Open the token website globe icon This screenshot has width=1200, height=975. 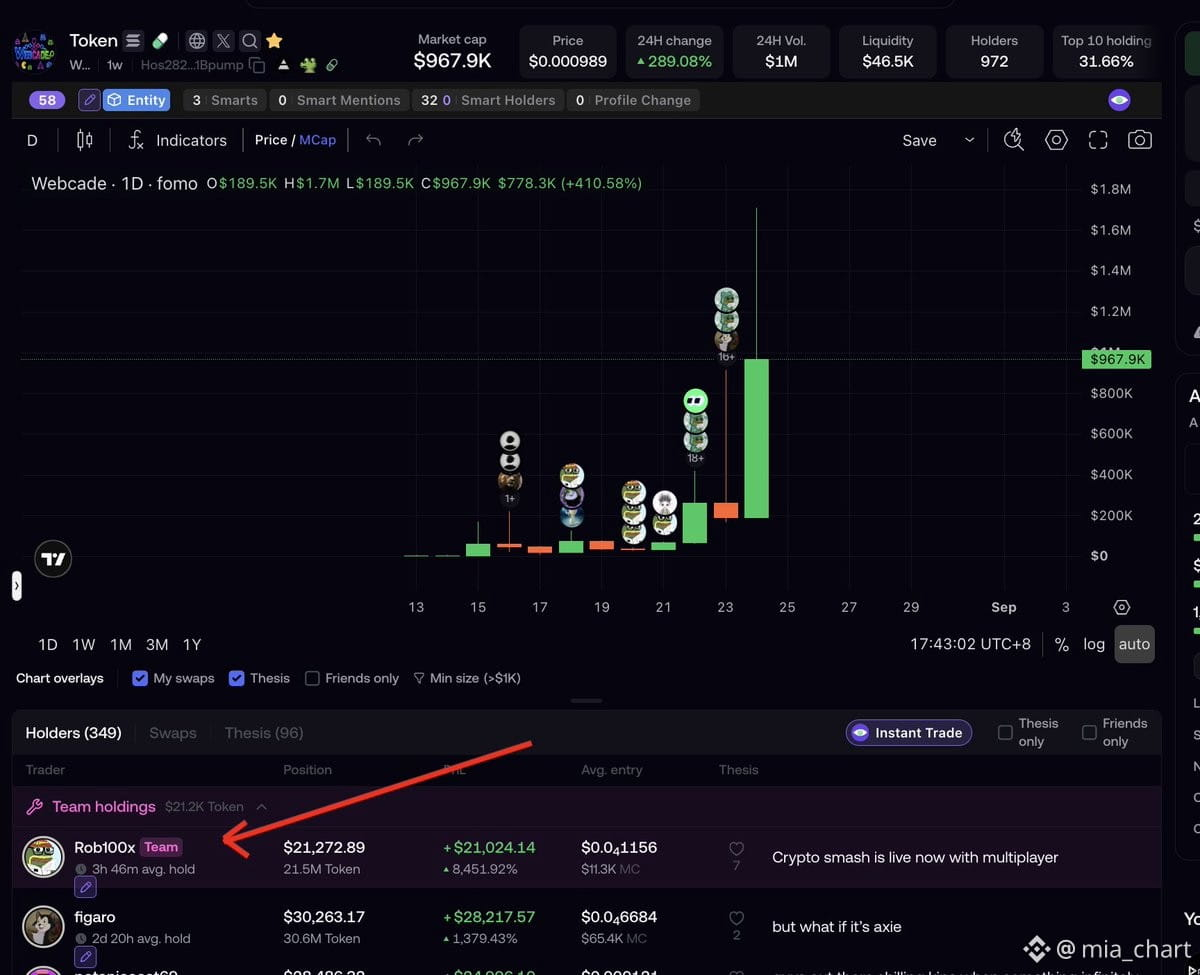click(x=197, y=41)
